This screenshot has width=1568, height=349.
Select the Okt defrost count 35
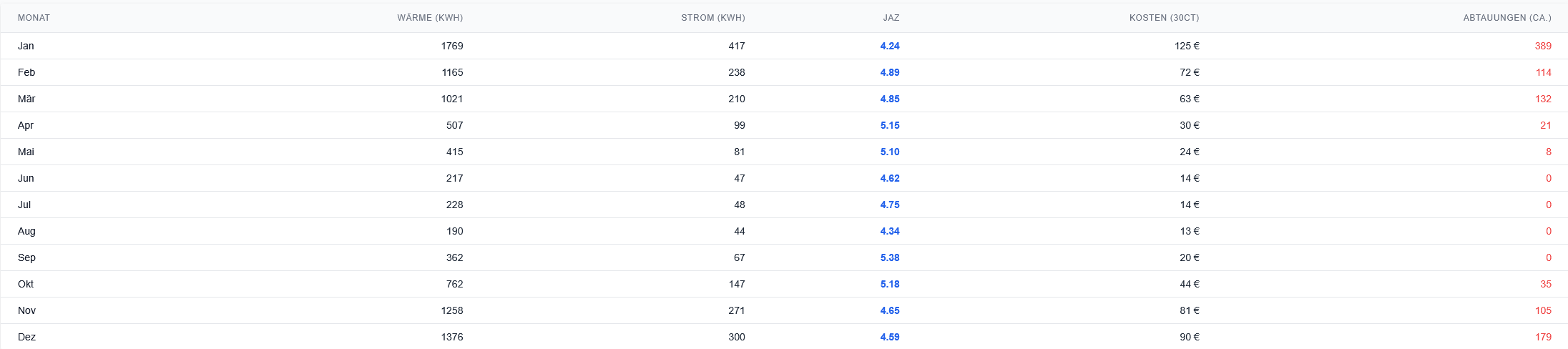point(1545,284)
